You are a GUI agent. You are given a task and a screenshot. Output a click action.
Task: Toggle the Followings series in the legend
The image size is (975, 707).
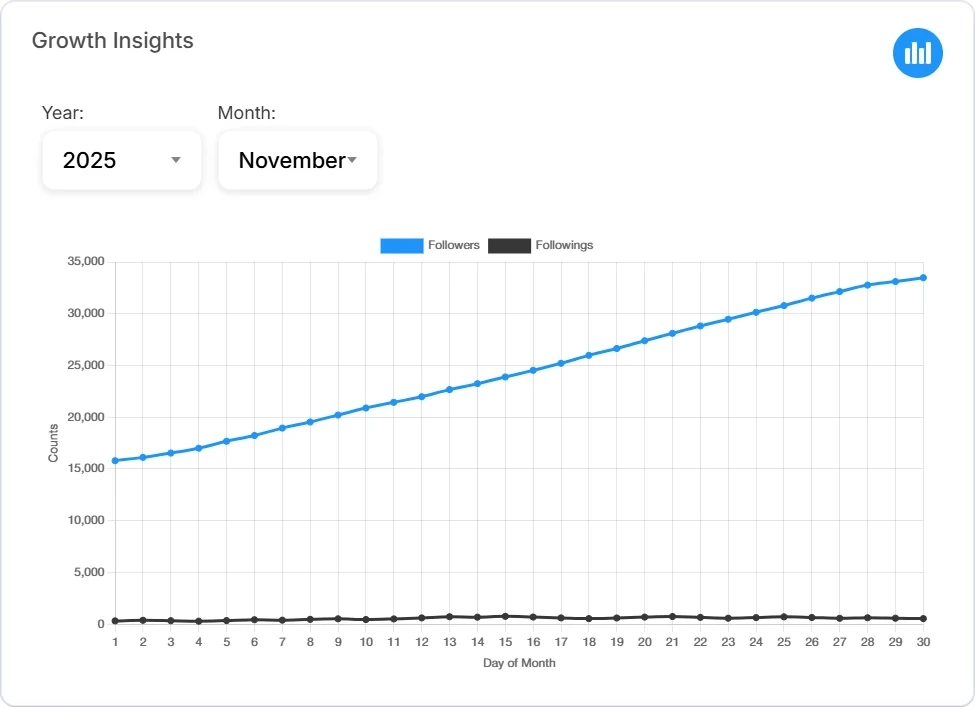pyautogui.click(x=541, y=245)
